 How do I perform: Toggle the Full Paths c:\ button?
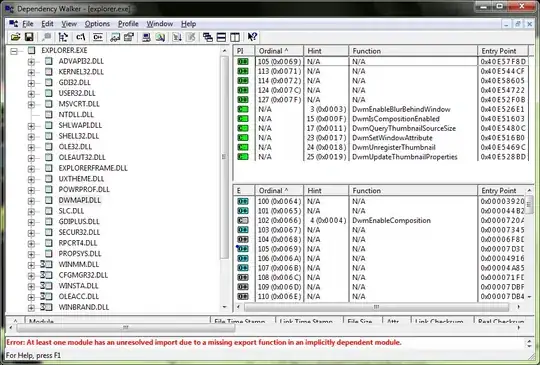point(81,37)
